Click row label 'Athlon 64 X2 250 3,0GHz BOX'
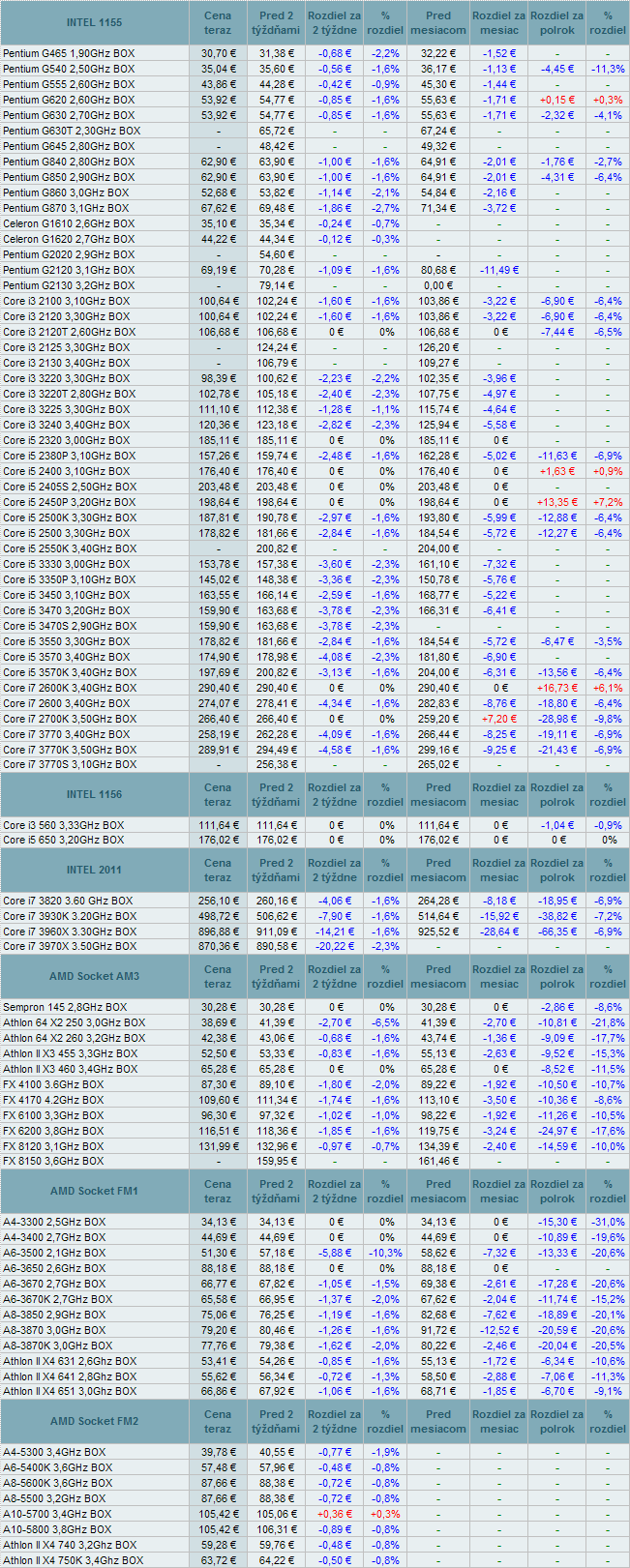630x1568 pixels. (75, 1022)
